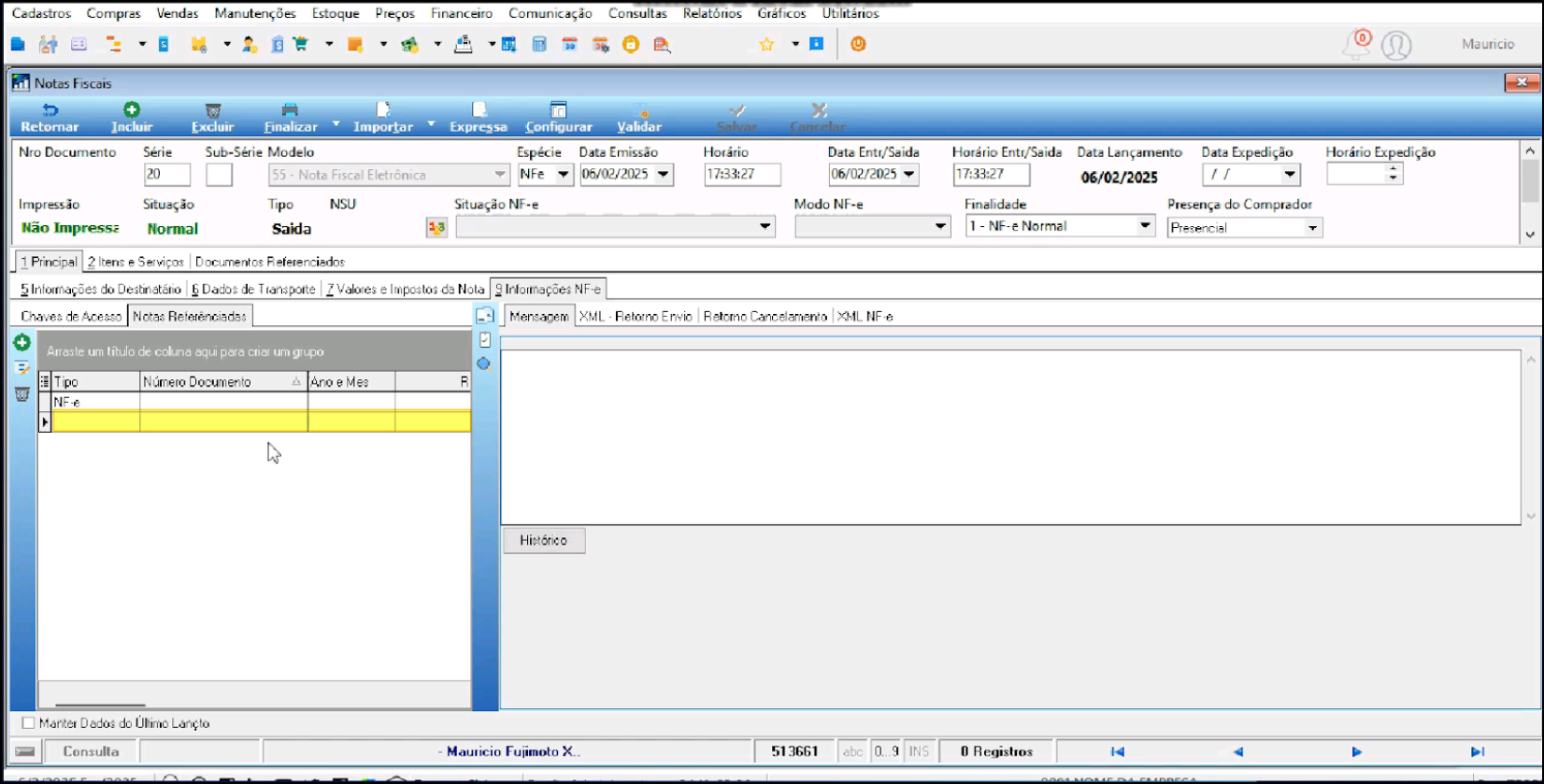Click the people icon in top toolbar
This screenshot has width=1544, height=784.
click(49, 44)
